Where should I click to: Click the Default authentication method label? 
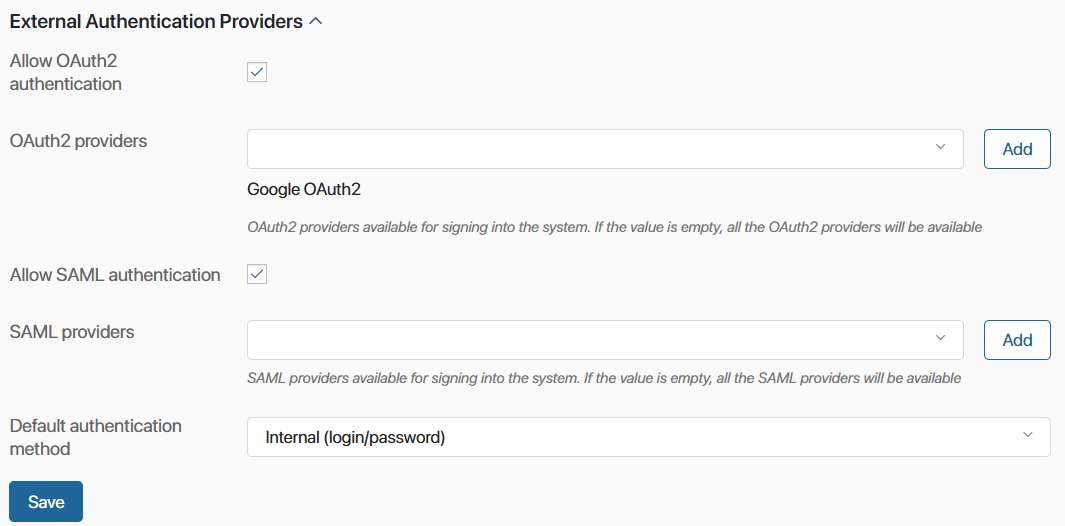(96, 438)
